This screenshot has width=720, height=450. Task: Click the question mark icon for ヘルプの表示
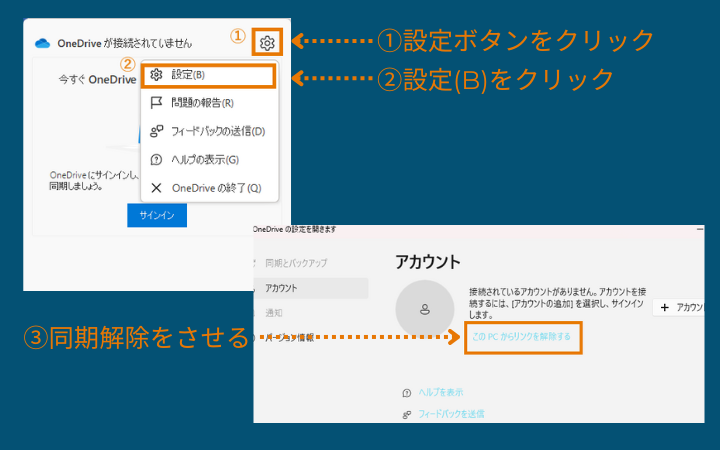tap(156, 160)
